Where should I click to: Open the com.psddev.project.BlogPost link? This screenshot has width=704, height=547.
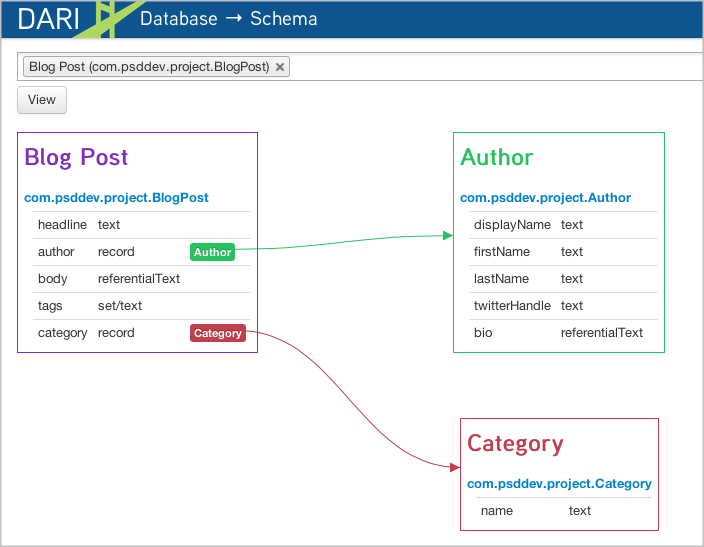coord(116,198)
